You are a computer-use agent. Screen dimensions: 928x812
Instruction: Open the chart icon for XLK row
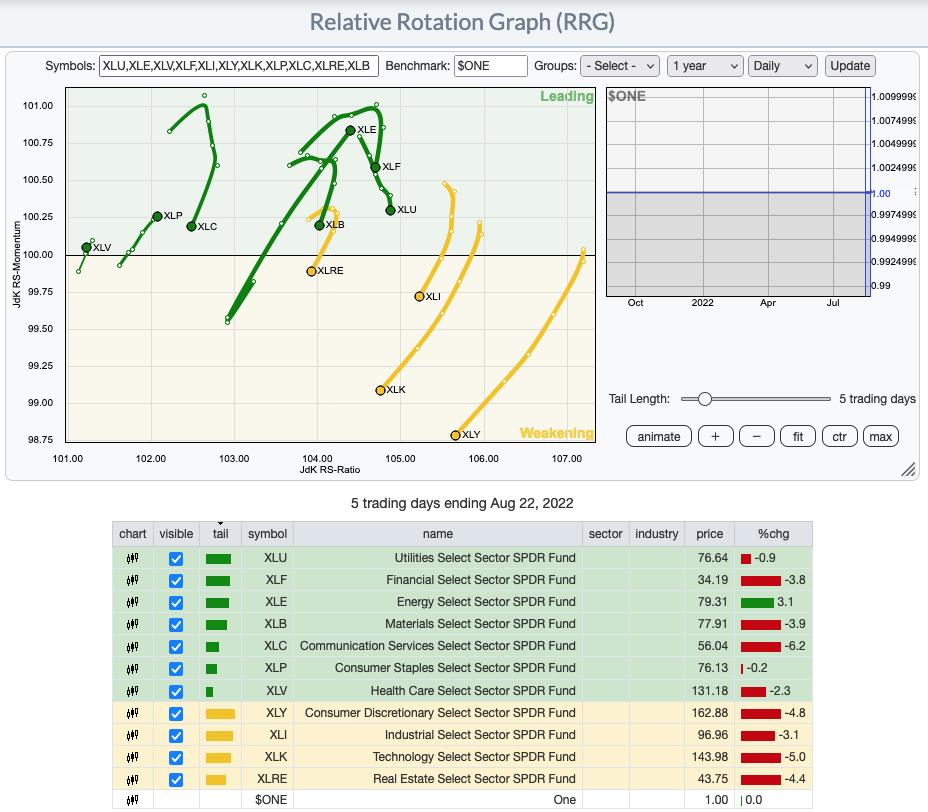coord(133,757)
